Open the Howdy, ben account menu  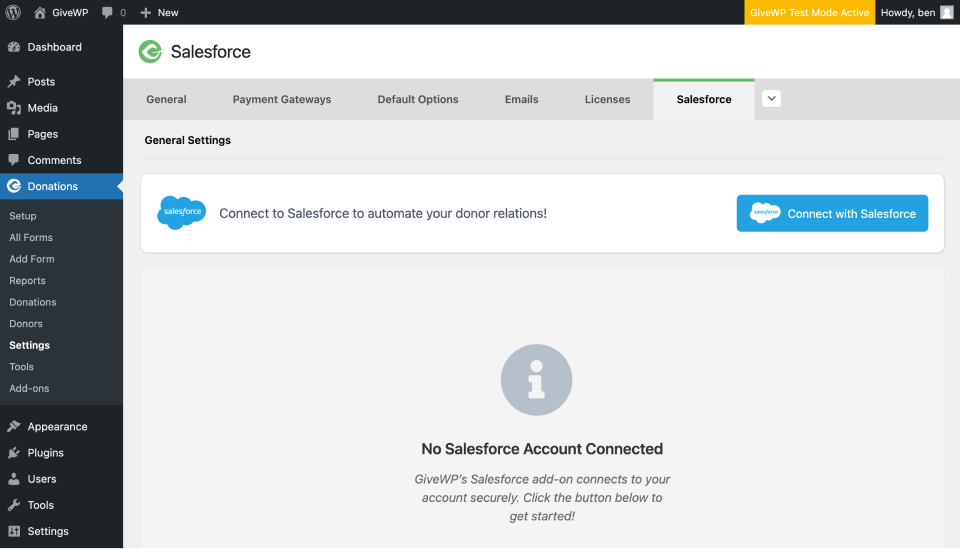coord(917,12)
